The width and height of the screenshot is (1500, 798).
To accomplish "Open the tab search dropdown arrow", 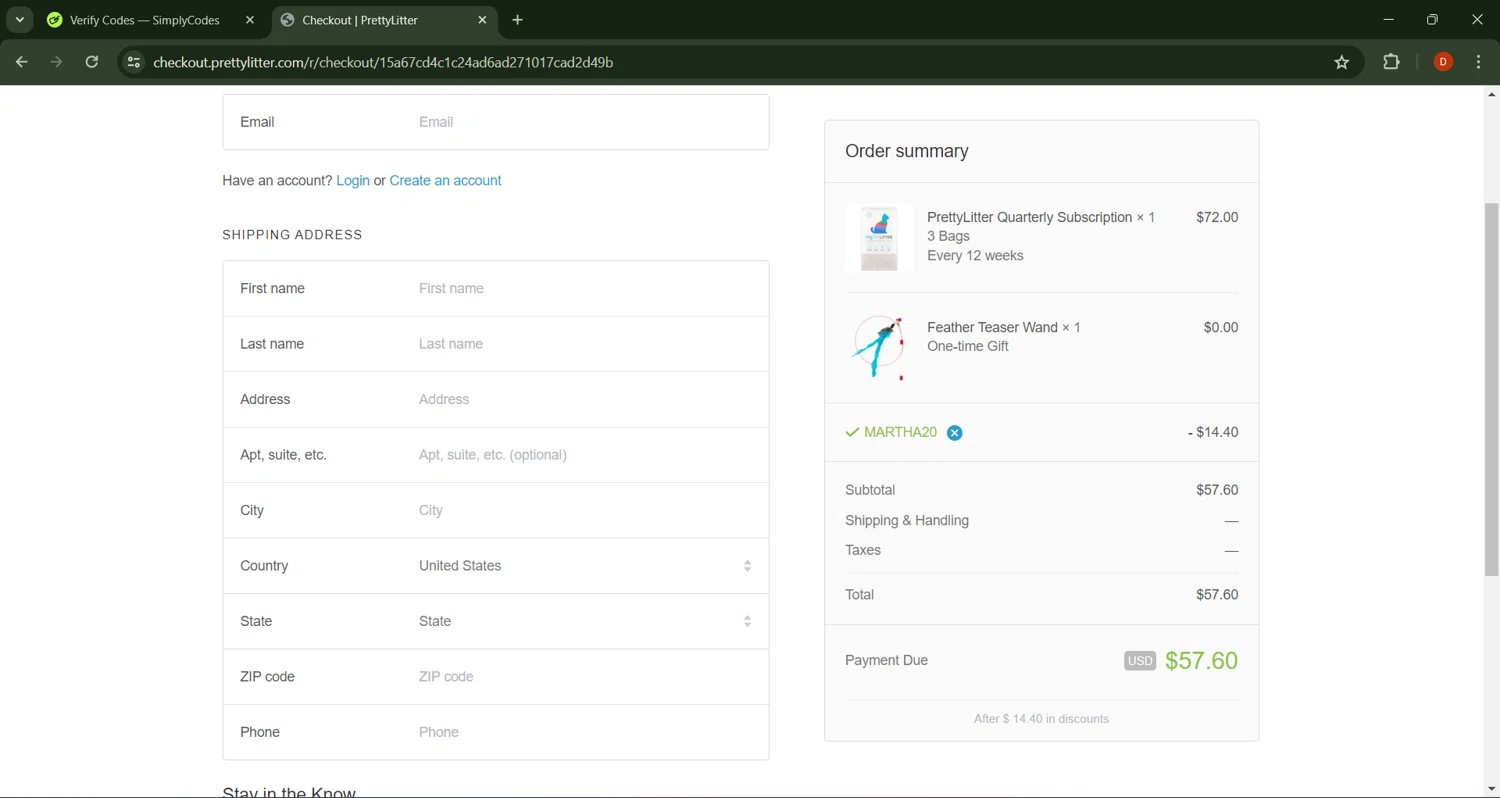I will [x=19, y=20].
